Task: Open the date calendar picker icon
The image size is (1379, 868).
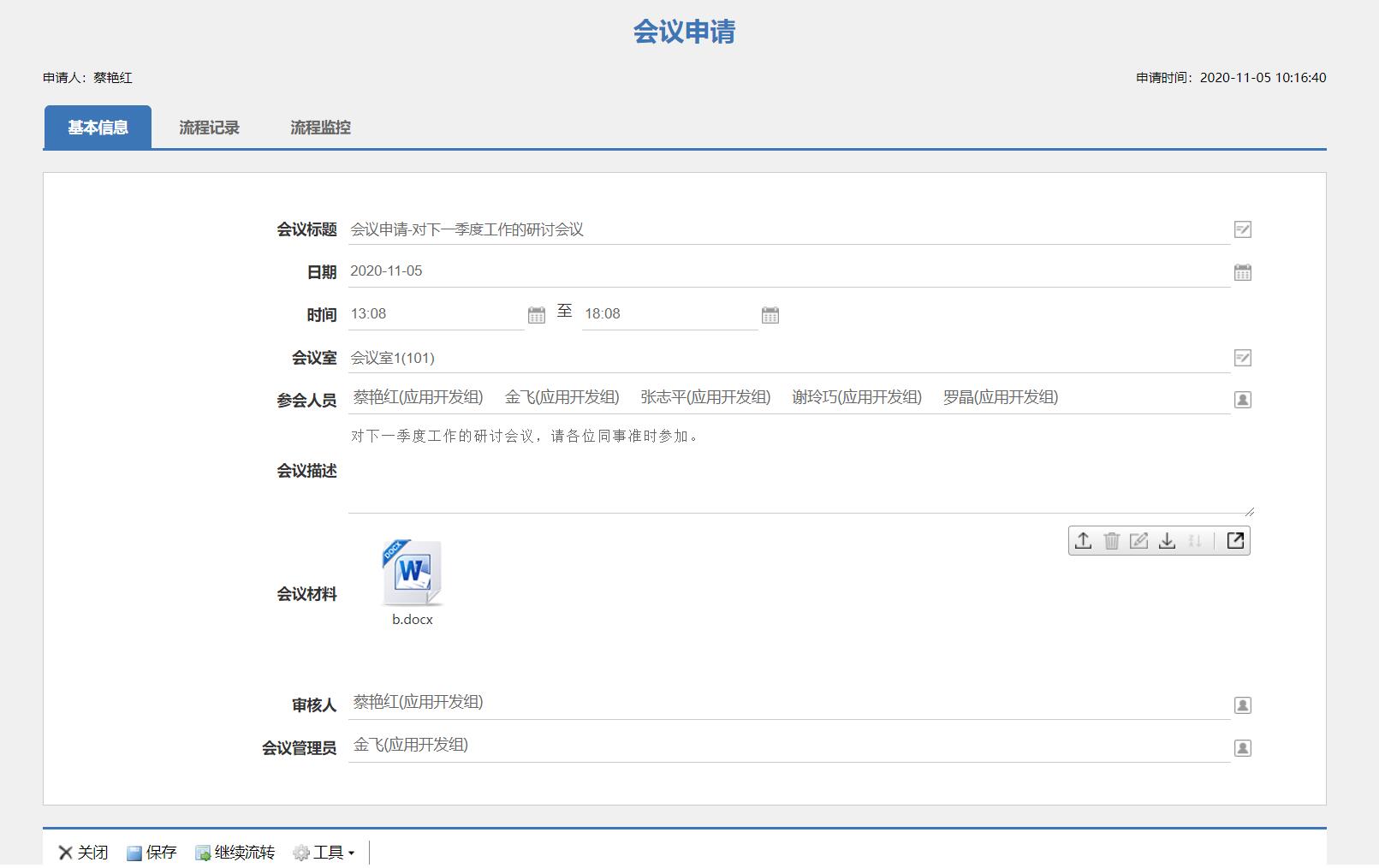Action: click(1242, 272)
